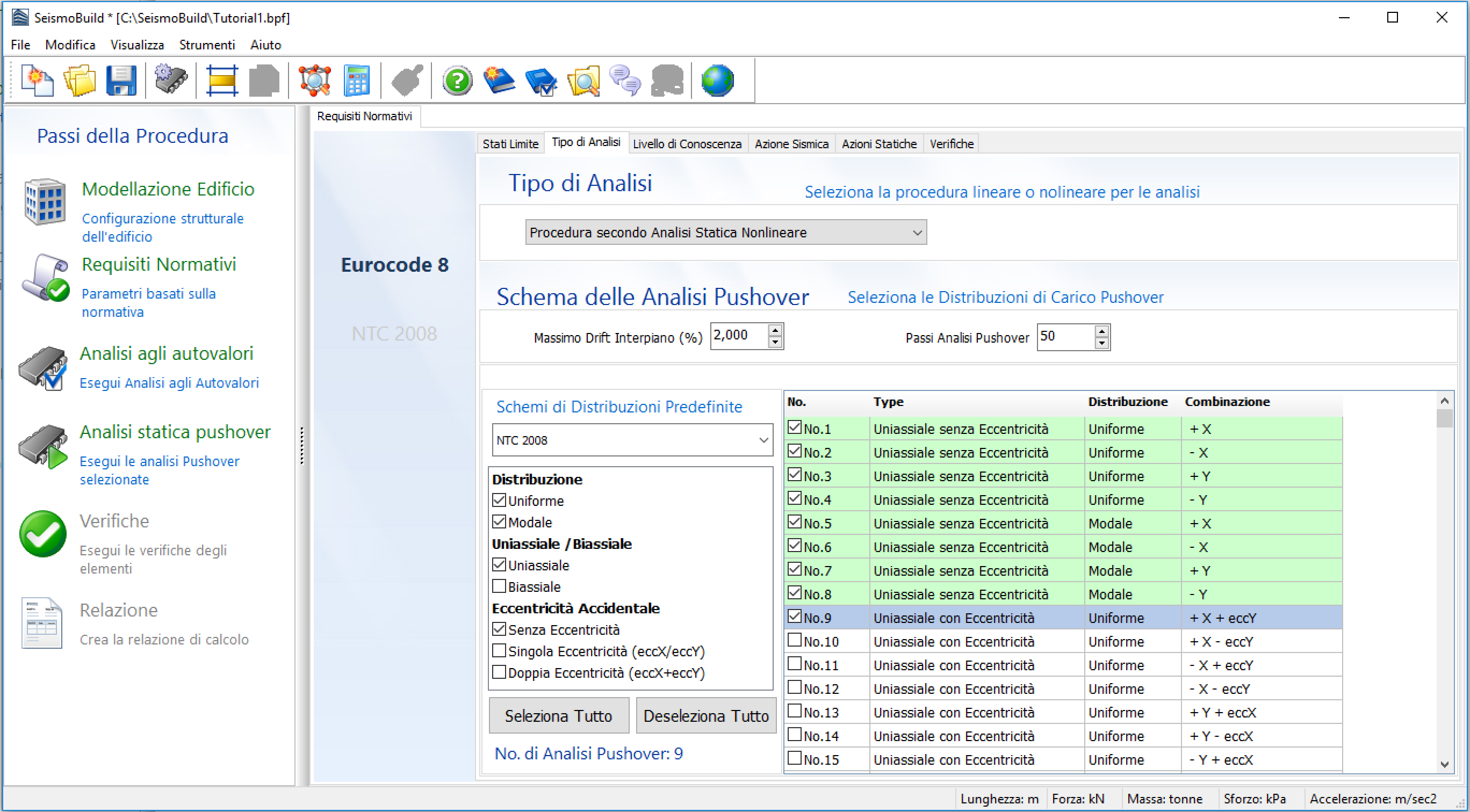Viewport: 1470px width, 812px height.
Task: Click the green Help question mark icon
Action: coord(457,81)
